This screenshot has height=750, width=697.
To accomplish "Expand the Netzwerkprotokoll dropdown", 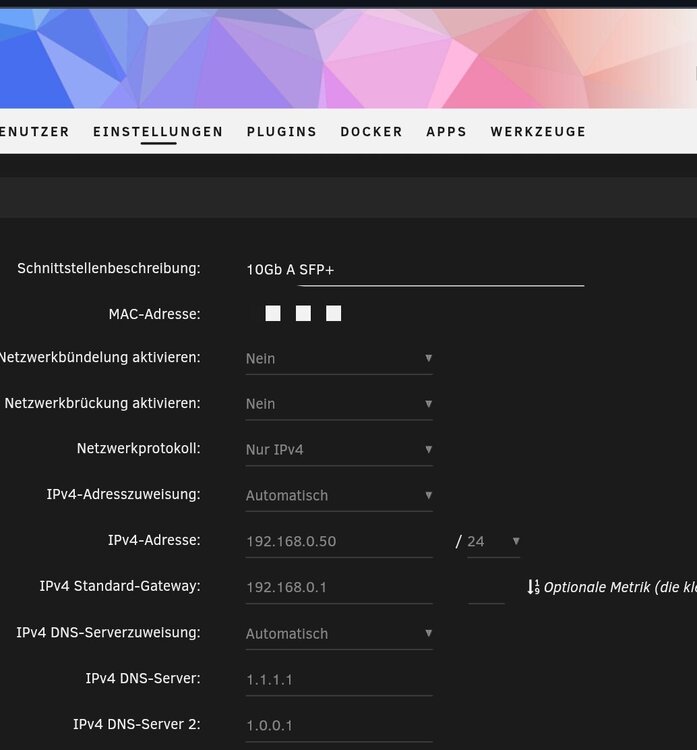I will pyautogui.click(x=339, y=450).
